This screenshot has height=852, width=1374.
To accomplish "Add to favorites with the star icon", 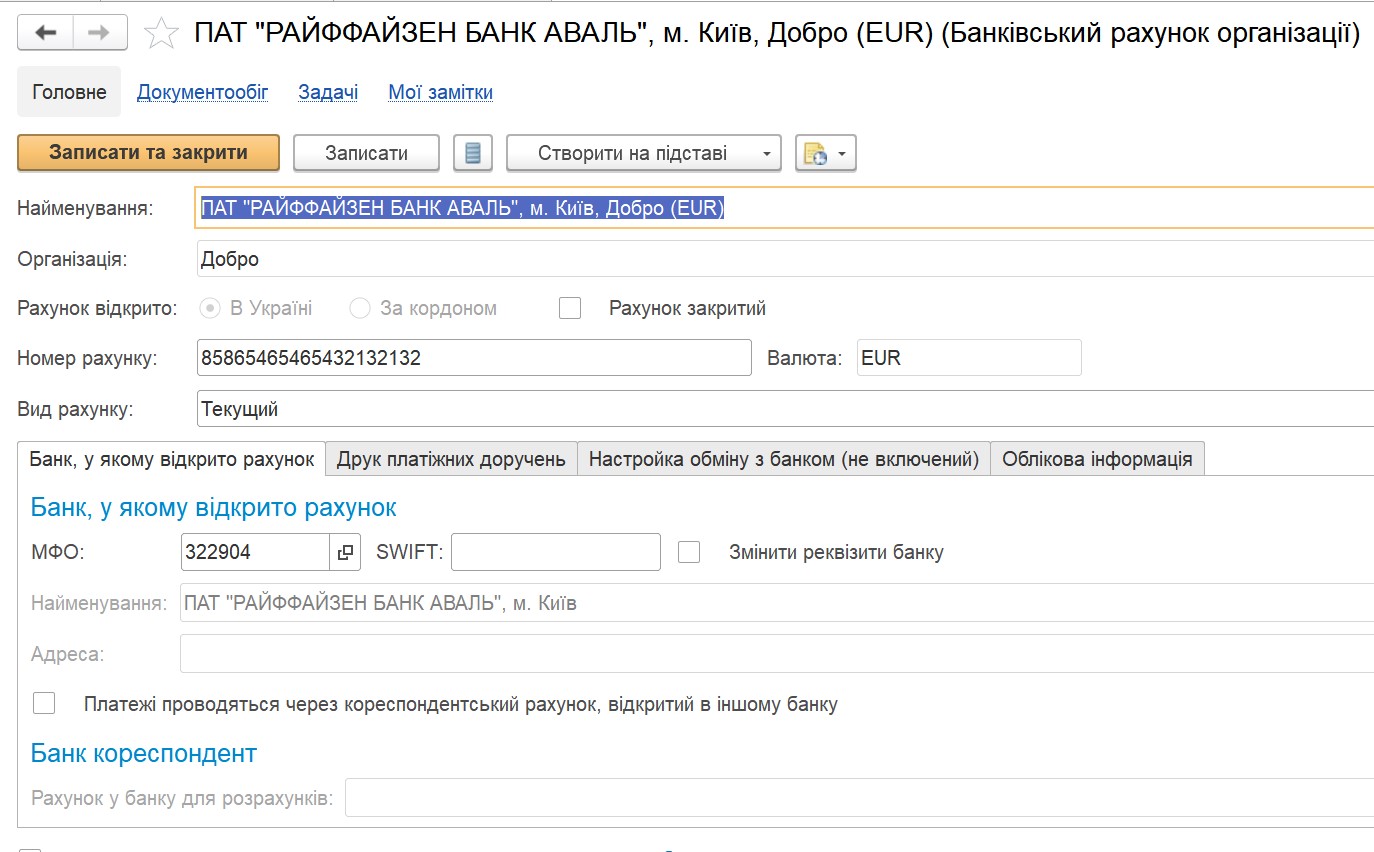I will coord(161,34).
